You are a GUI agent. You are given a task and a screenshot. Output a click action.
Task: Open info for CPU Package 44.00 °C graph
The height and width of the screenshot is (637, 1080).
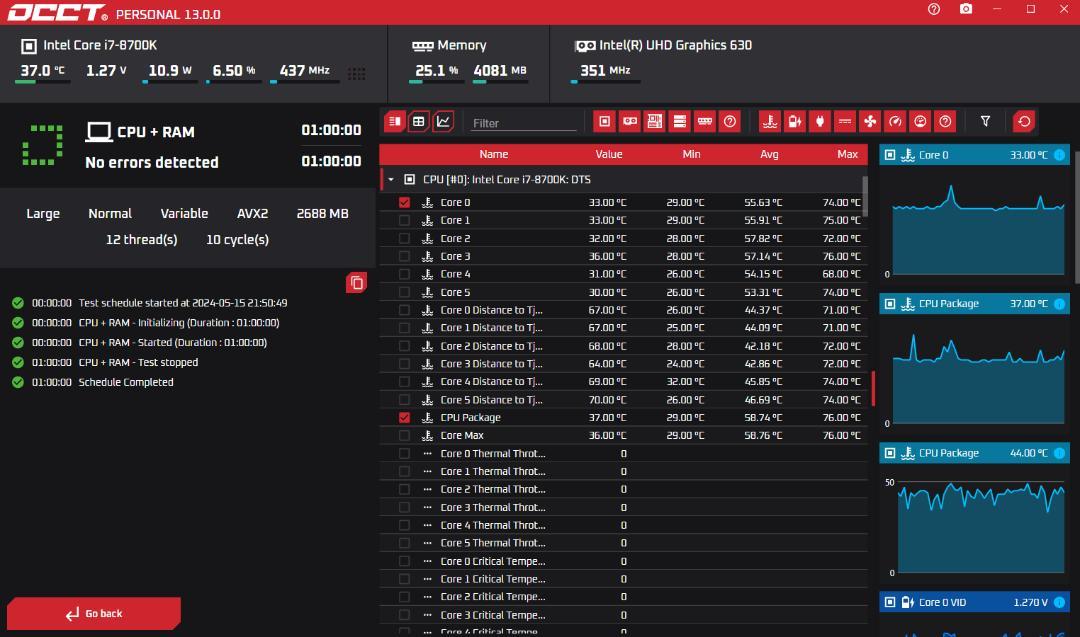click(1059, 453)
